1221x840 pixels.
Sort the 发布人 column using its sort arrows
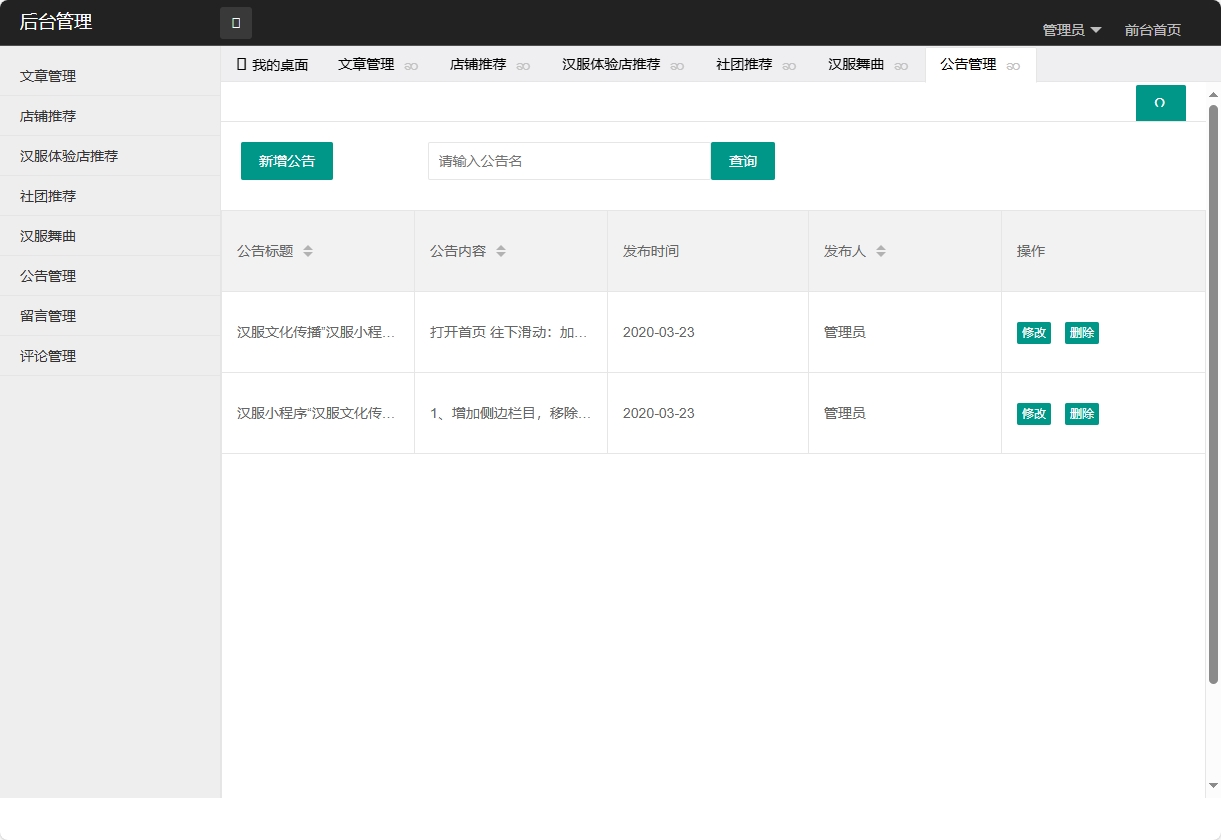(881, 251)
